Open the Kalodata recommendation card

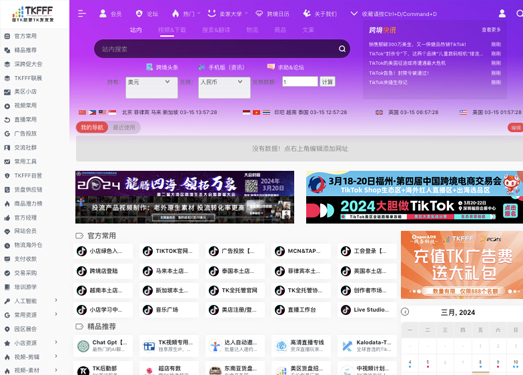[367, 346]
